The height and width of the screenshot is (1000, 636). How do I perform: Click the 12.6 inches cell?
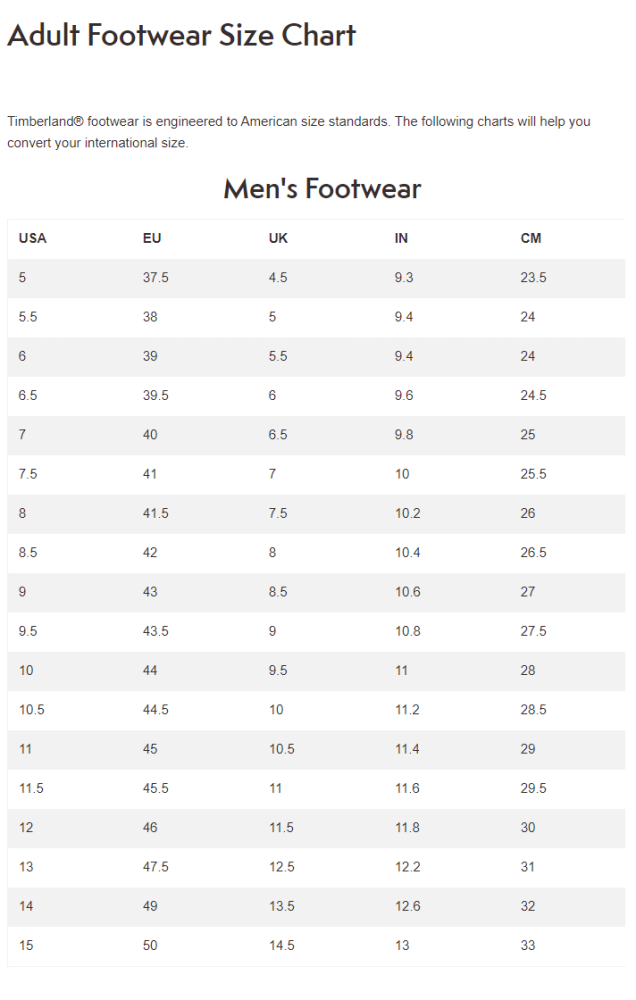(407, 906)
